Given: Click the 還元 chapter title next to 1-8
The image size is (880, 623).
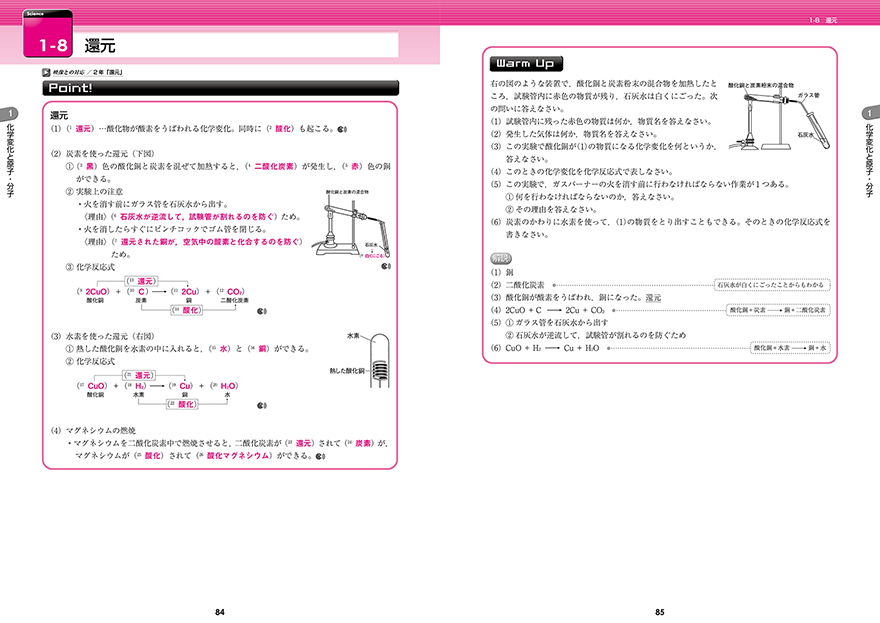Looking at the screenshot, I should (x=100, y=45).
